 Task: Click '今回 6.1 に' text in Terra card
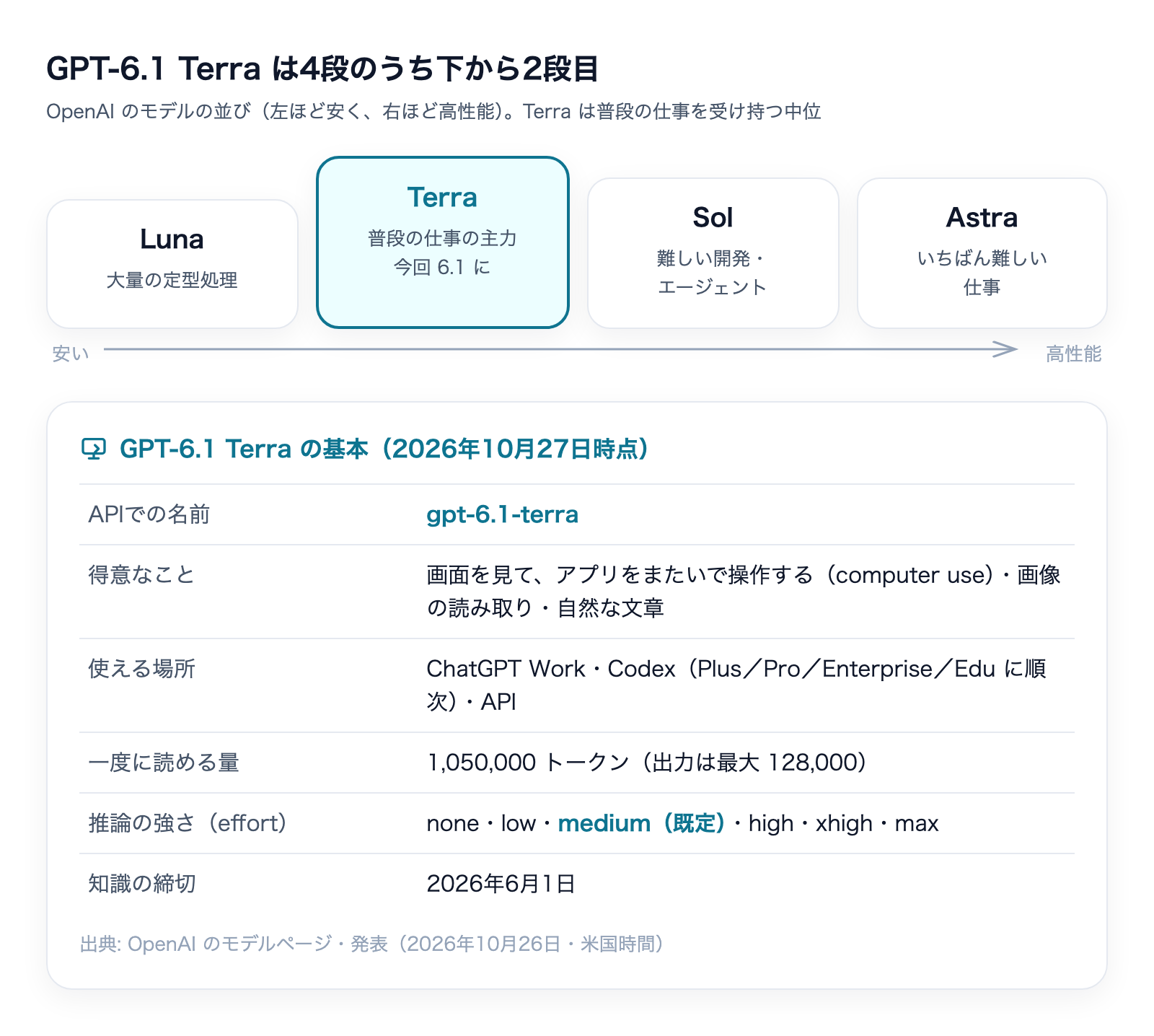click(x=442, y=268)
